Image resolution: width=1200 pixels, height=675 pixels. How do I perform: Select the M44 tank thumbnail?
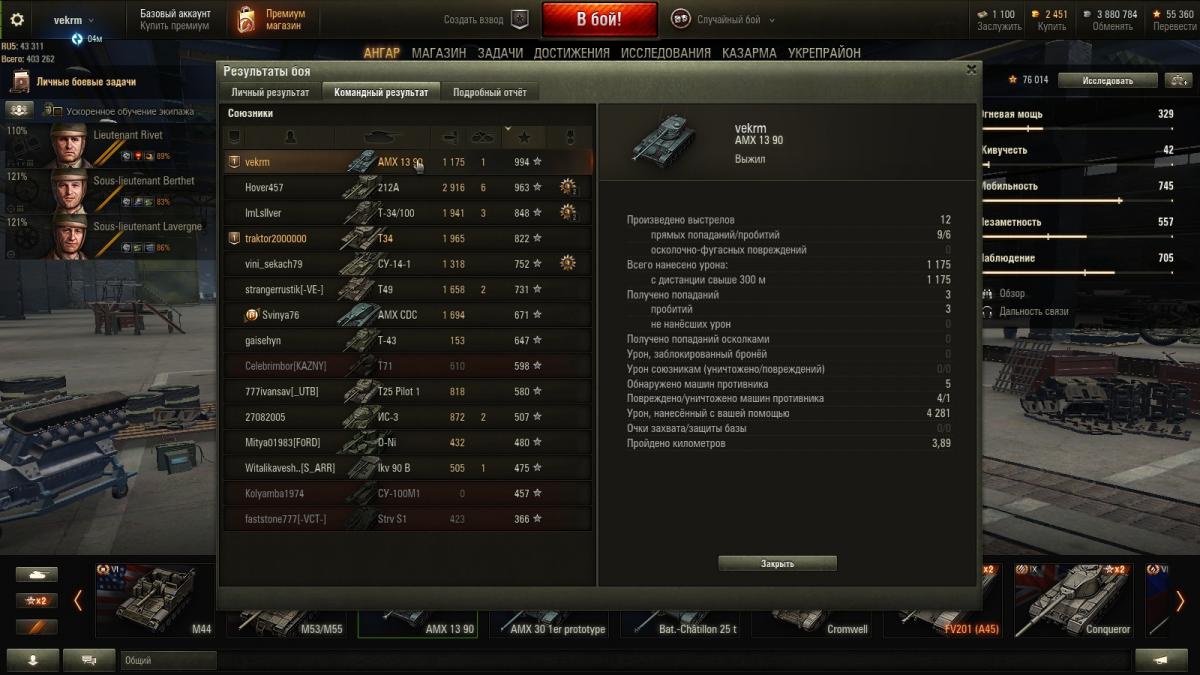click(156, 600)
